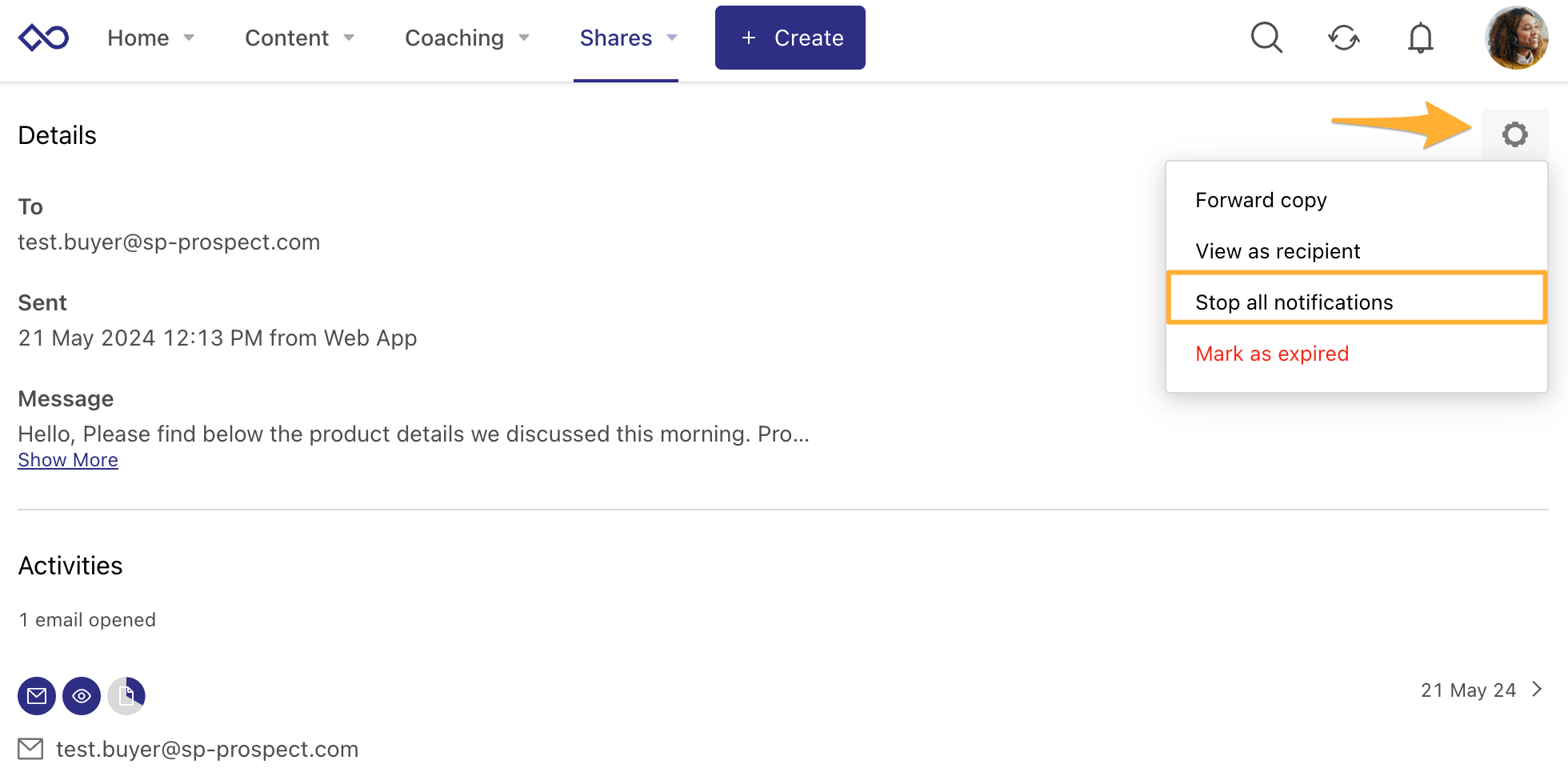Click the blue email activity icon
Screen dimensions: 1568x768
37,696
